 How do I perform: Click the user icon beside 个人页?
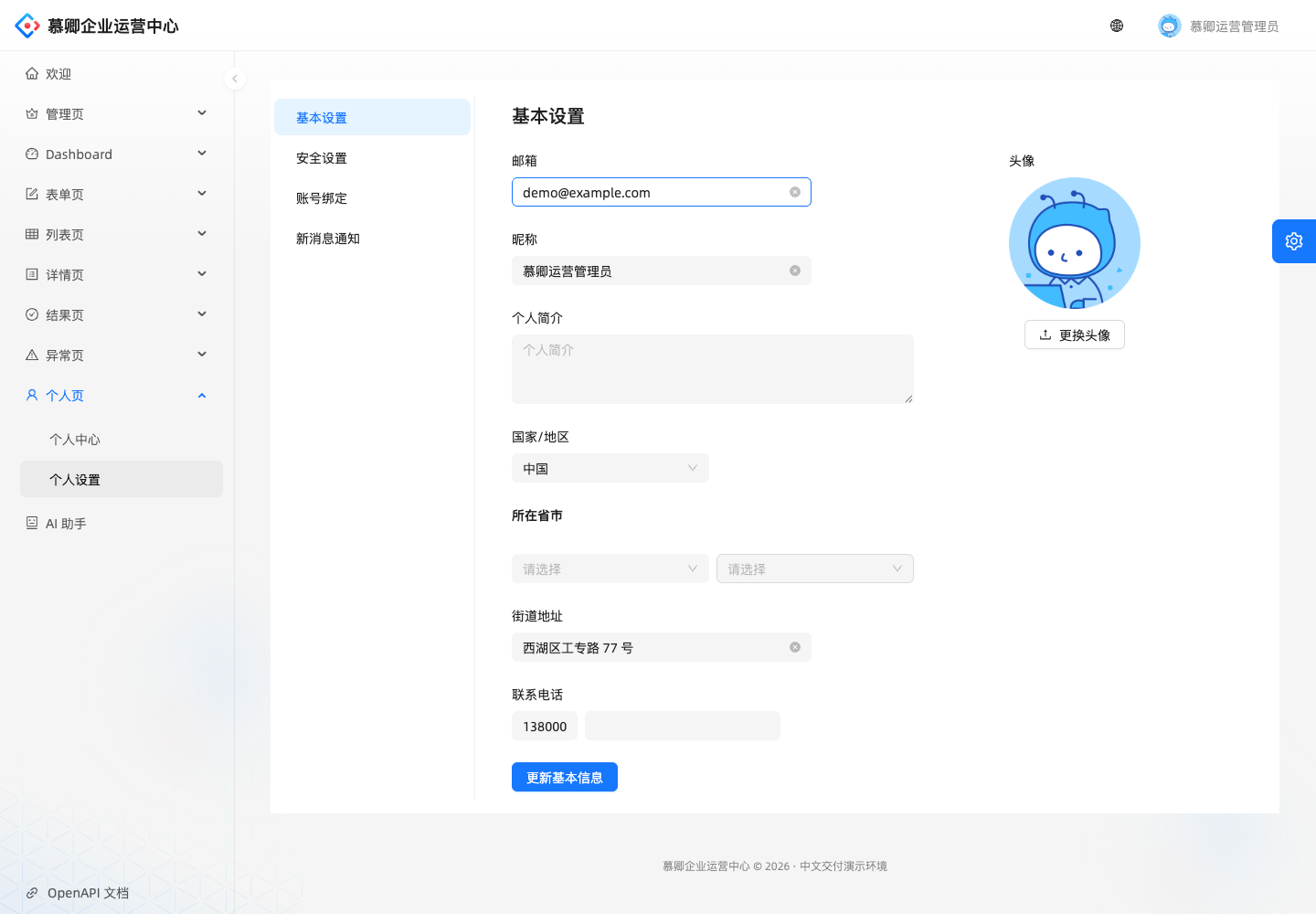pyautogui.click(x=32, y=396)
